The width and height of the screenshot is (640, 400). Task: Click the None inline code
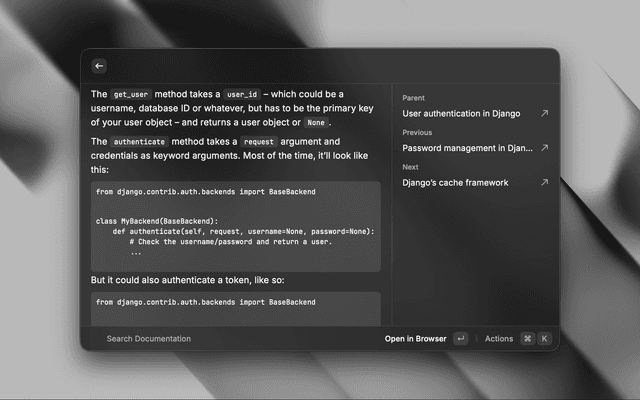click(x=315, y=122)
